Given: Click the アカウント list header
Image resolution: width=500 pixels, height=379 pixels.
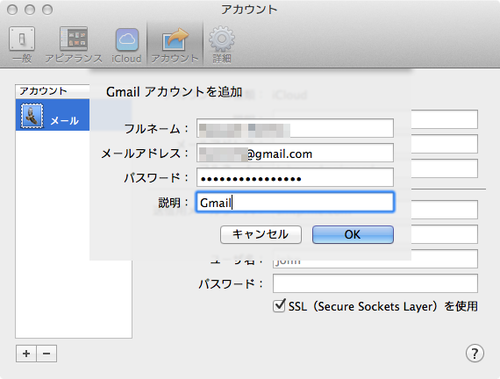Looking at the screenshot, I should pyautogui.click(x=52, y=91).
